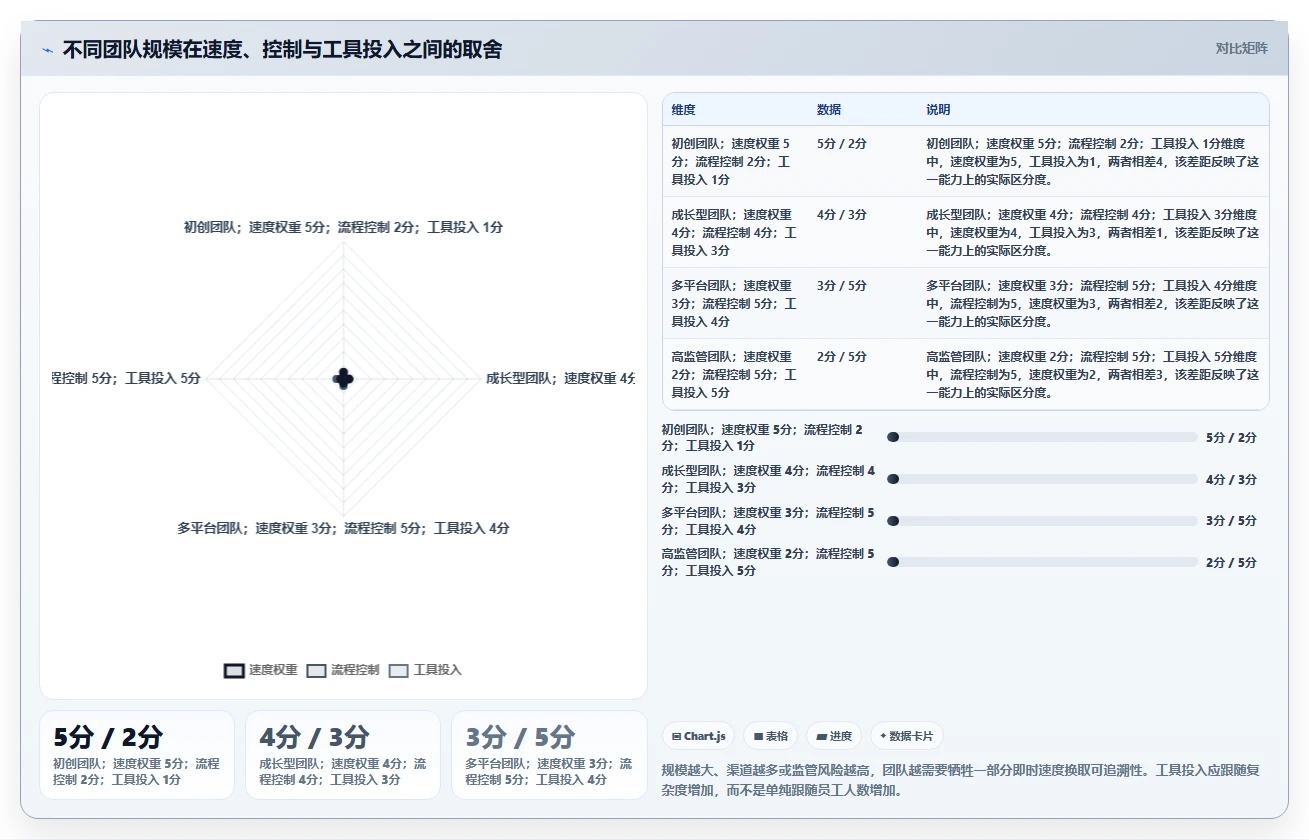Open the 5分 / 2分 data card
Viewport: 1309px width, 840px height.
137,755
